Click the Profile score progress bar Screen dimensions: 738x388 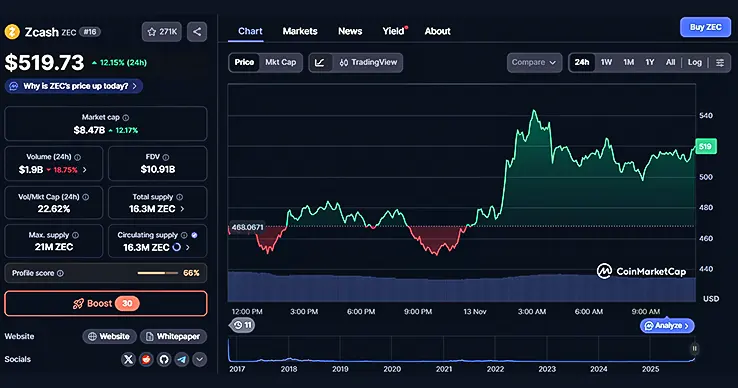pyautogui.click(x=158, y=273)
